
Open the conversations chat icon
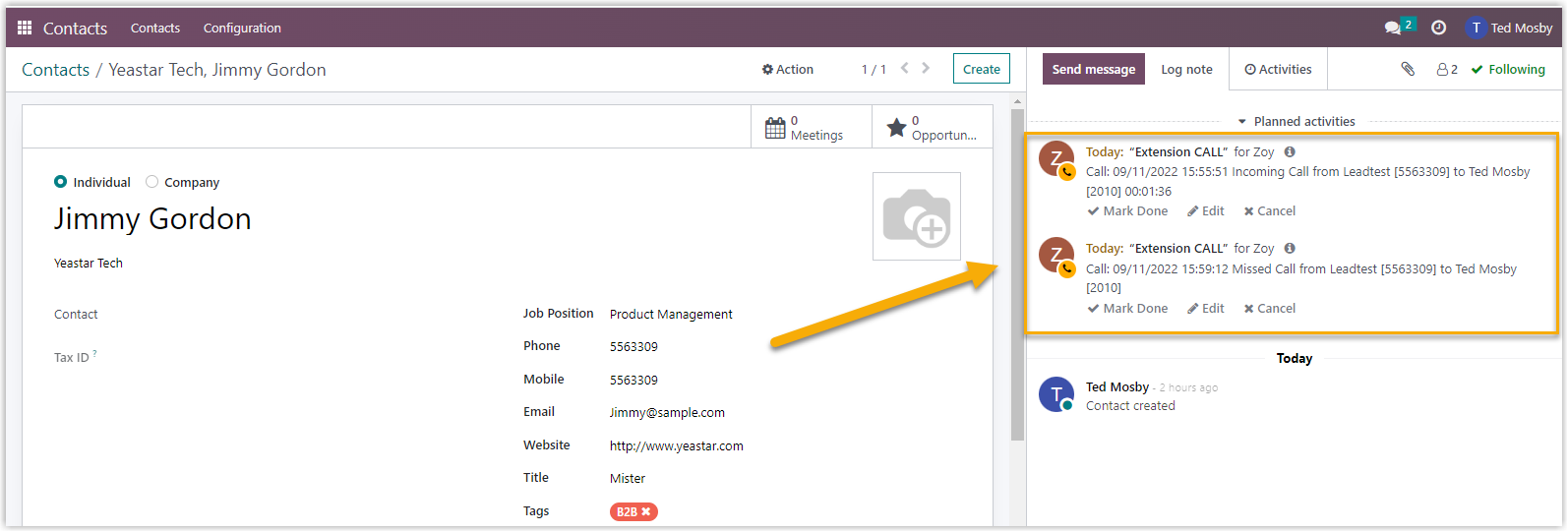(1394, 28)
